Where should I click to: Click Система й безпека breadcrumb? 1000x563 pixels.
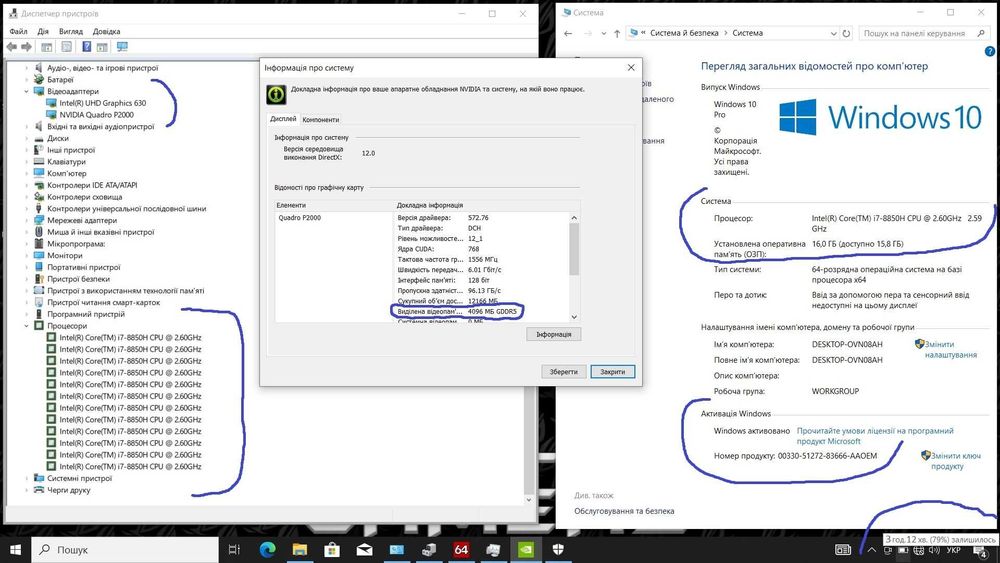tap(684, 33)
